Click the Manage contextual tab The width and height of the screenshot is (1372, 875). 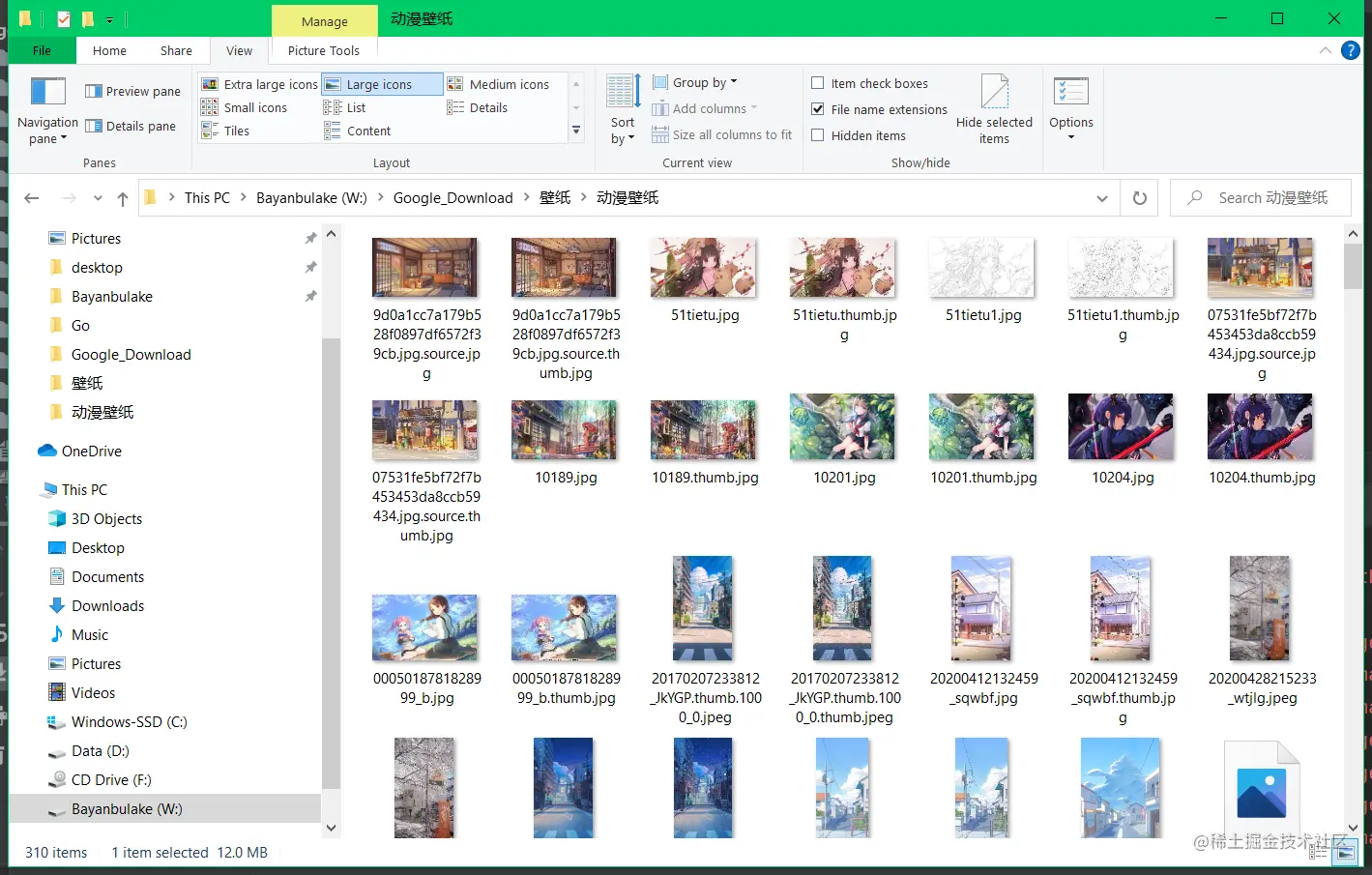324,21
